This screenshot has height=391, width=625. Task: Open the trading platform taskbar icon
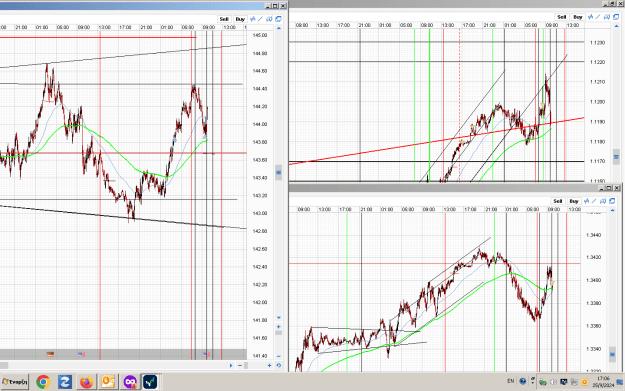coord(150,382)
